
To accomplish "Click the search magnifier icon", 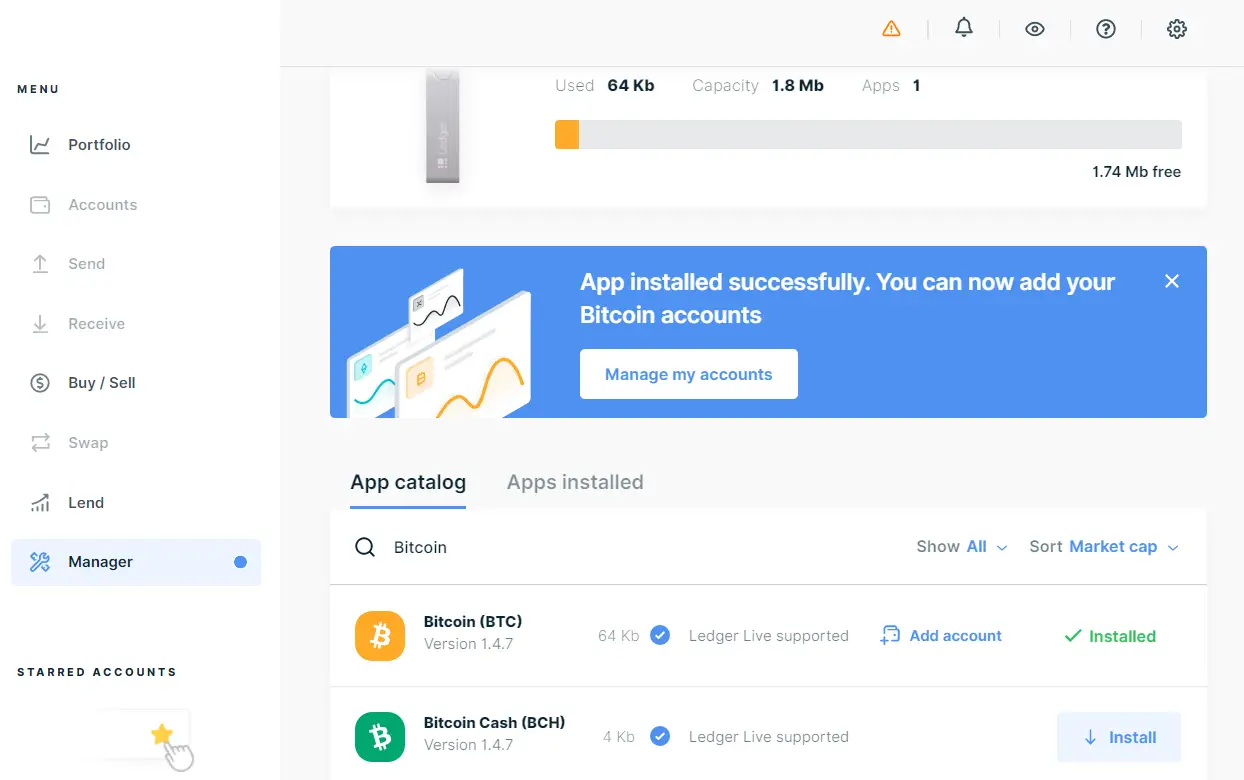I will [366, 547].
